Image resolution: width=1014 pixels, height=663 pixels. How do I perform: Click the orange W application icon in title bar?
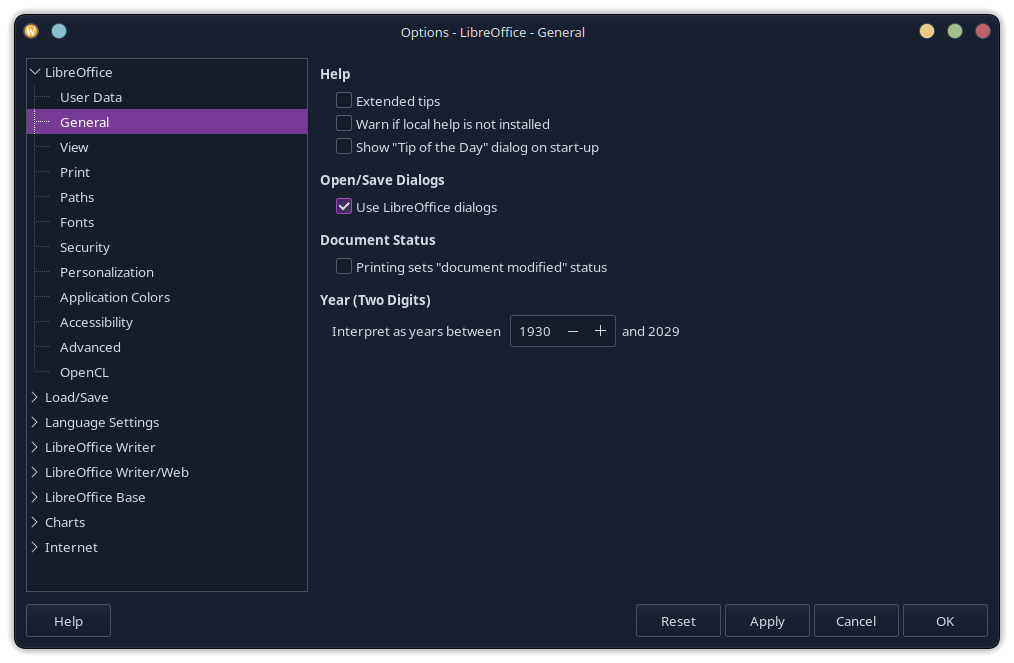[x=31, y=31]
